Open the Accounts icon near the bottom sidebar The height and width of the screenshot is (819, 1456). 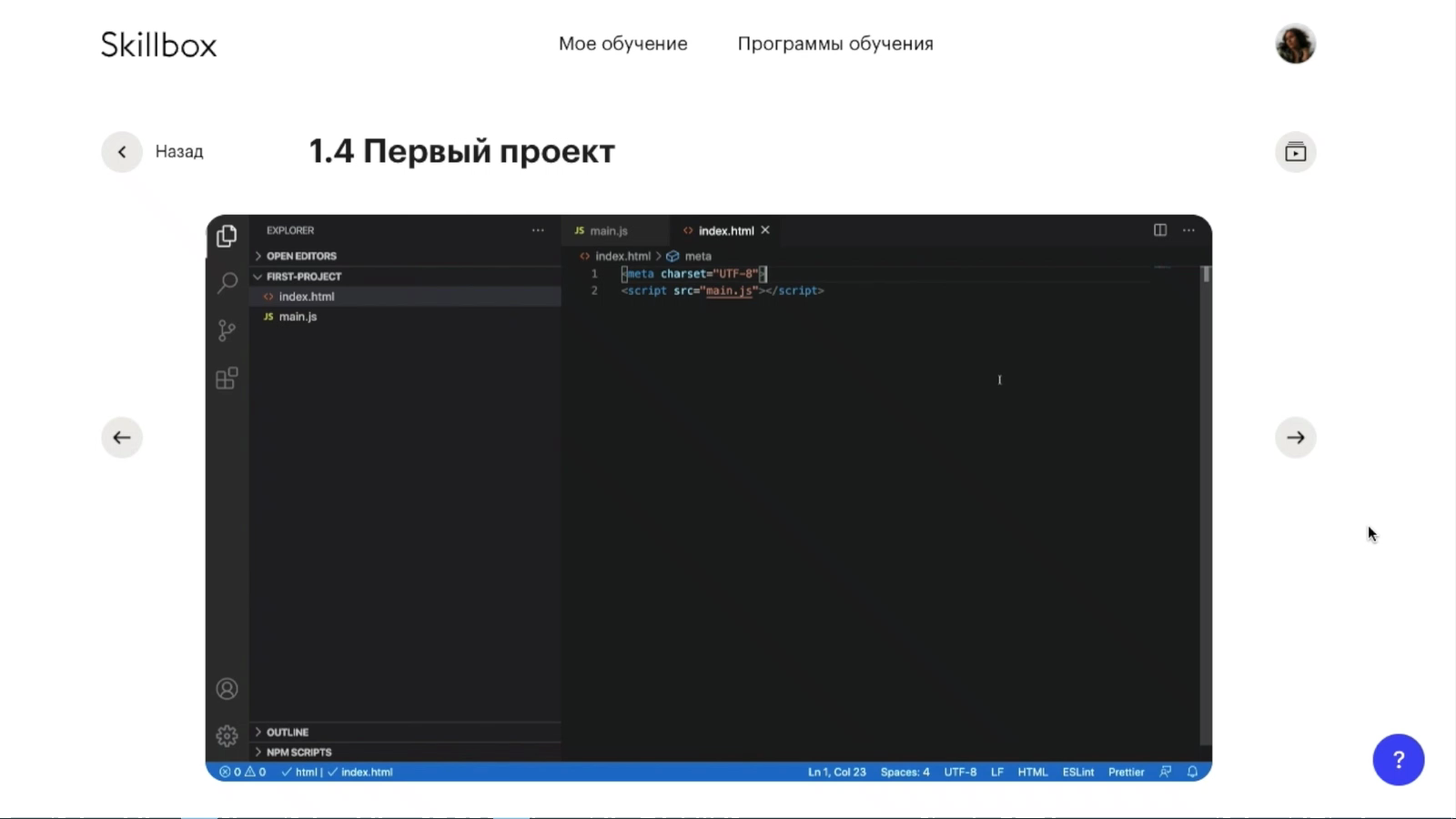227,688
